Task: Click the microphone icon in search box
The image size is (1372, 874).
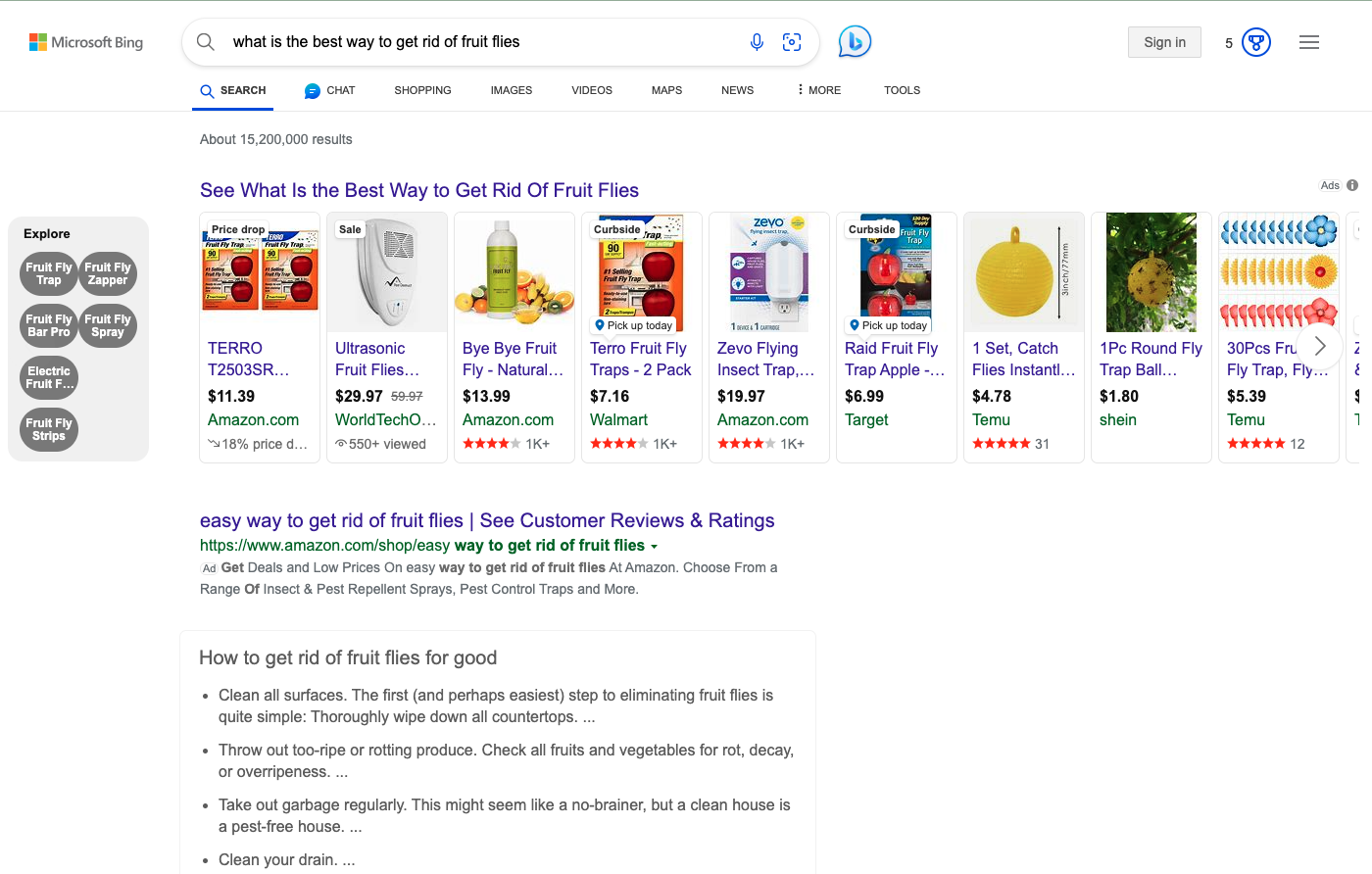Action: [757, 41]
